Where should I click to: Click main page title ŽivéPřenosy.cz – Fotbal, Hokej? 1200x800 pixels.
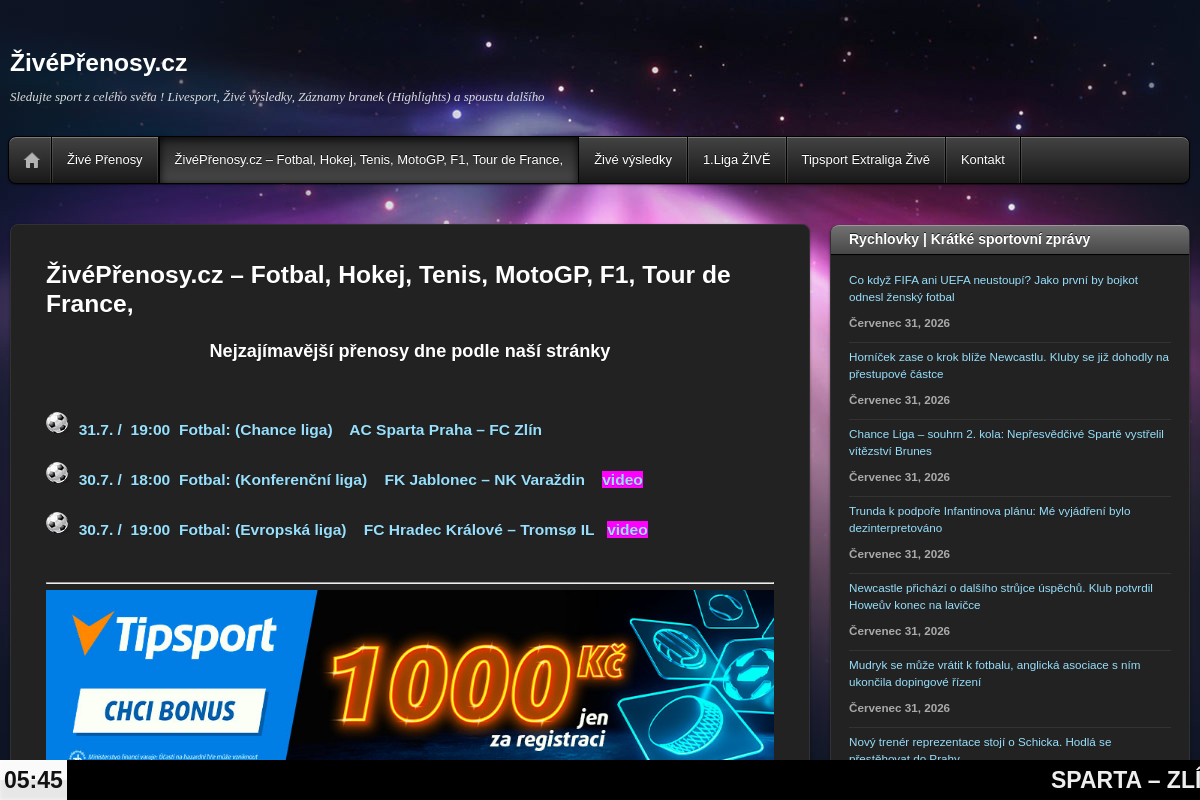pyautogui.click(x=388, y=288)
